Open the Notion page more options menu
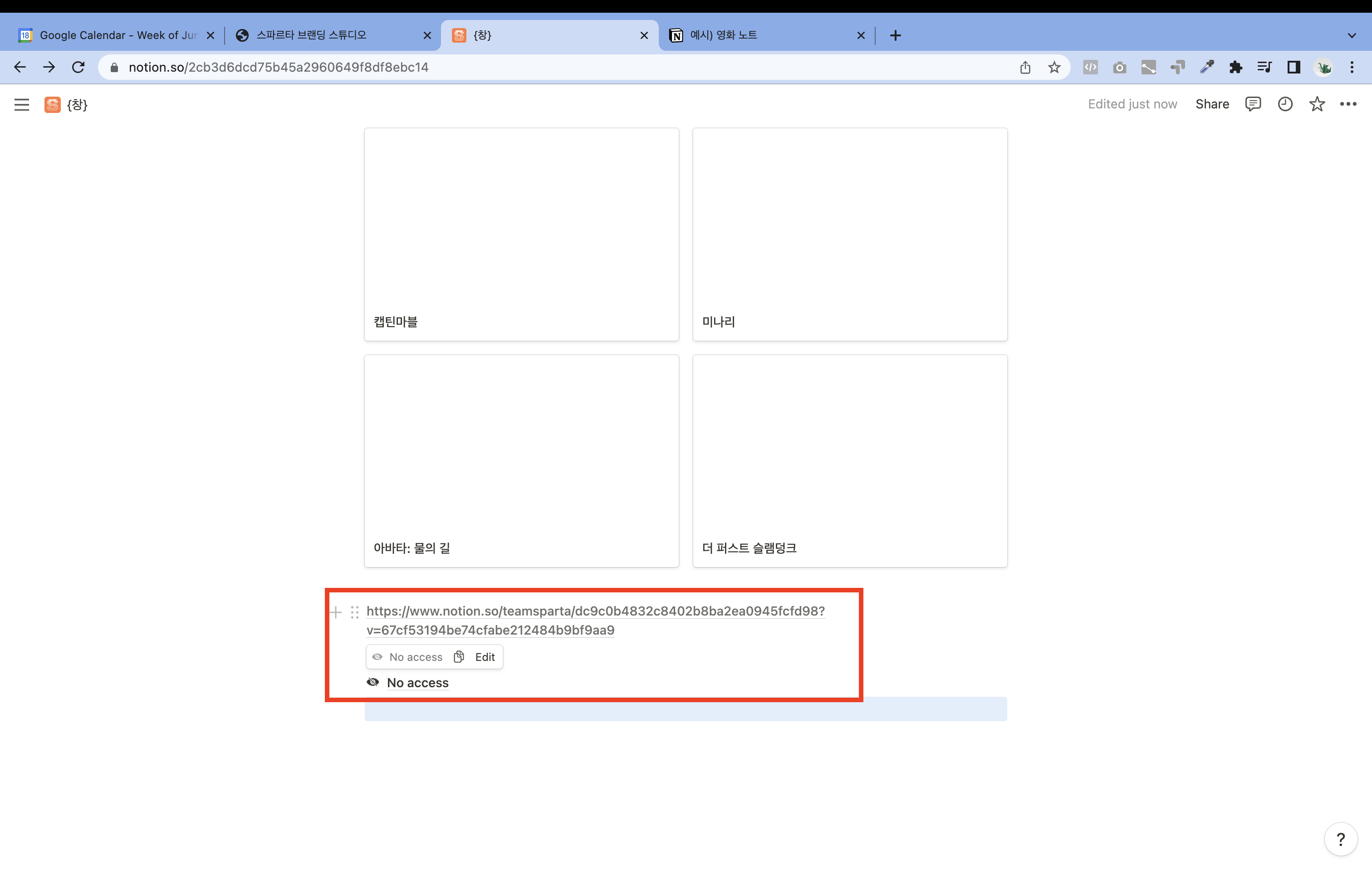Screen dimensions: 1372x870 (x=1348, y=104)
